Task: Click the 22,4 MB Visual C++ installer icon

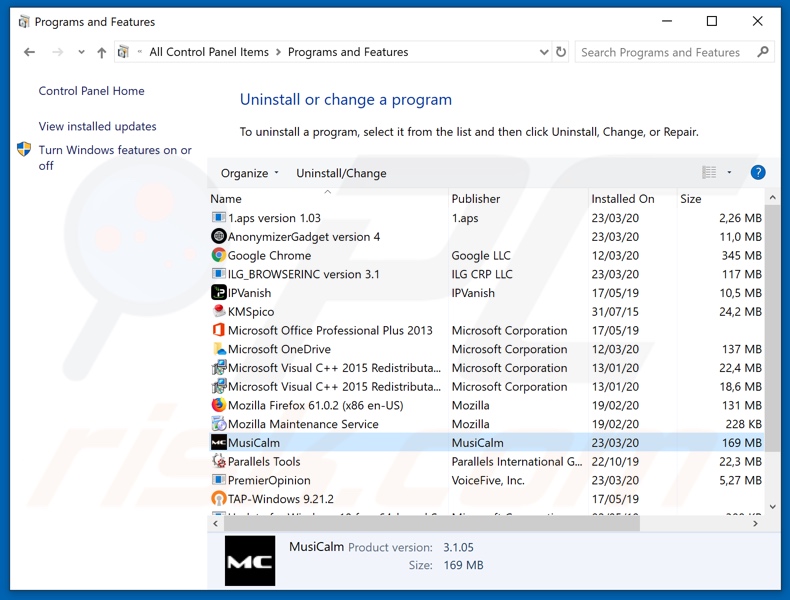Action: pos(218,367)
